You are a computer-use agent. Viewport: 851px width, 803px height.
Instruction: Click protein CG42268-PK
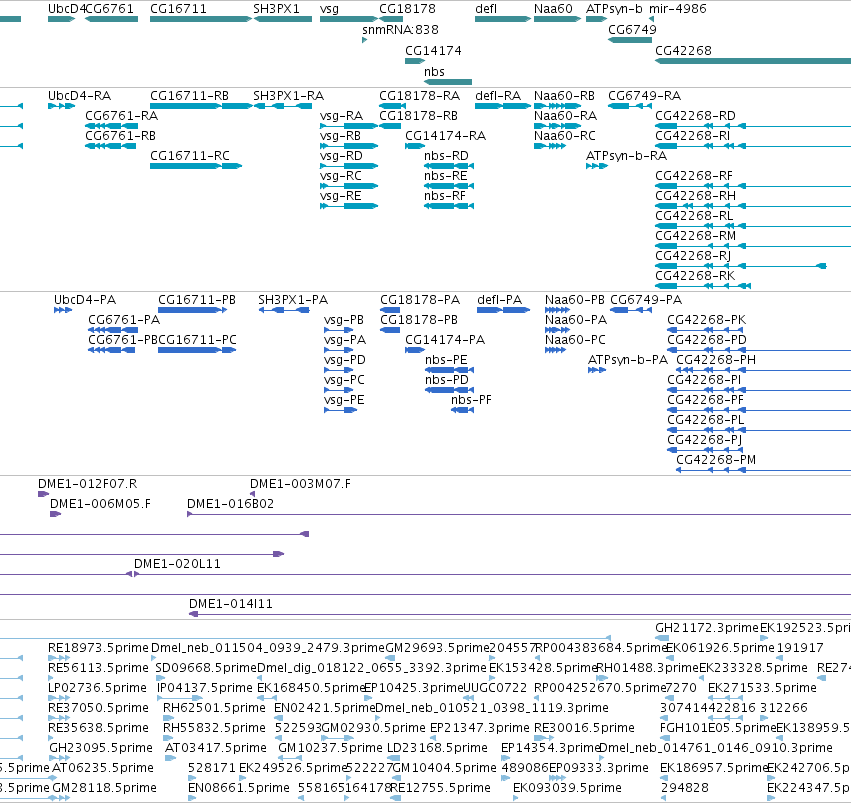[707, 320]
